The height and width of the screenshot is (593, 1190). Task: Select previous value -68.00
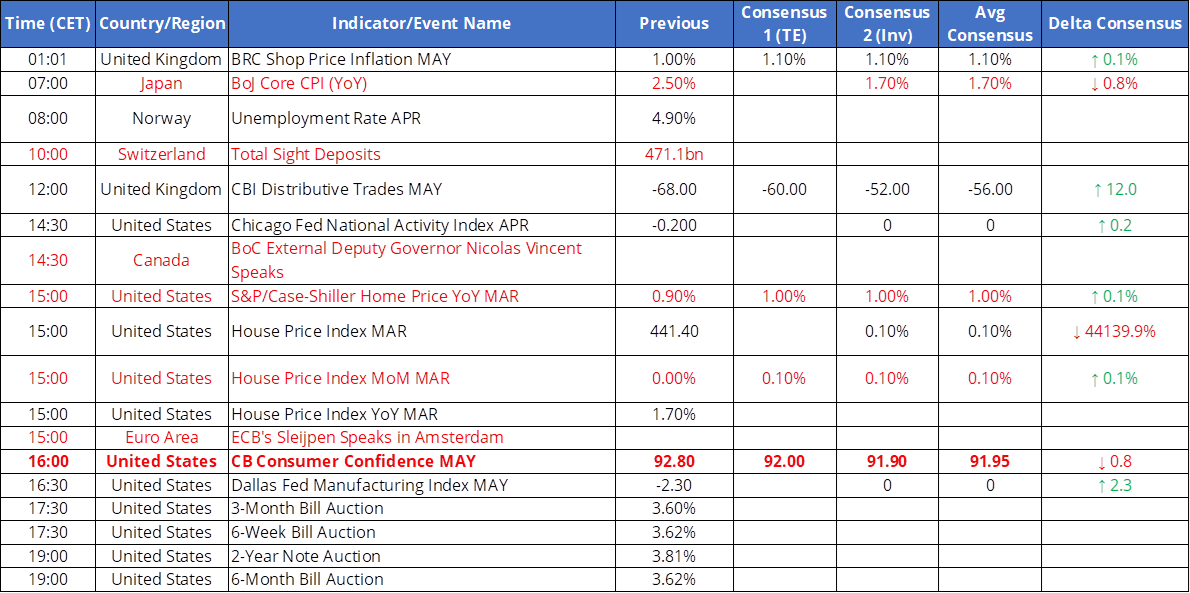click(674, 190)
